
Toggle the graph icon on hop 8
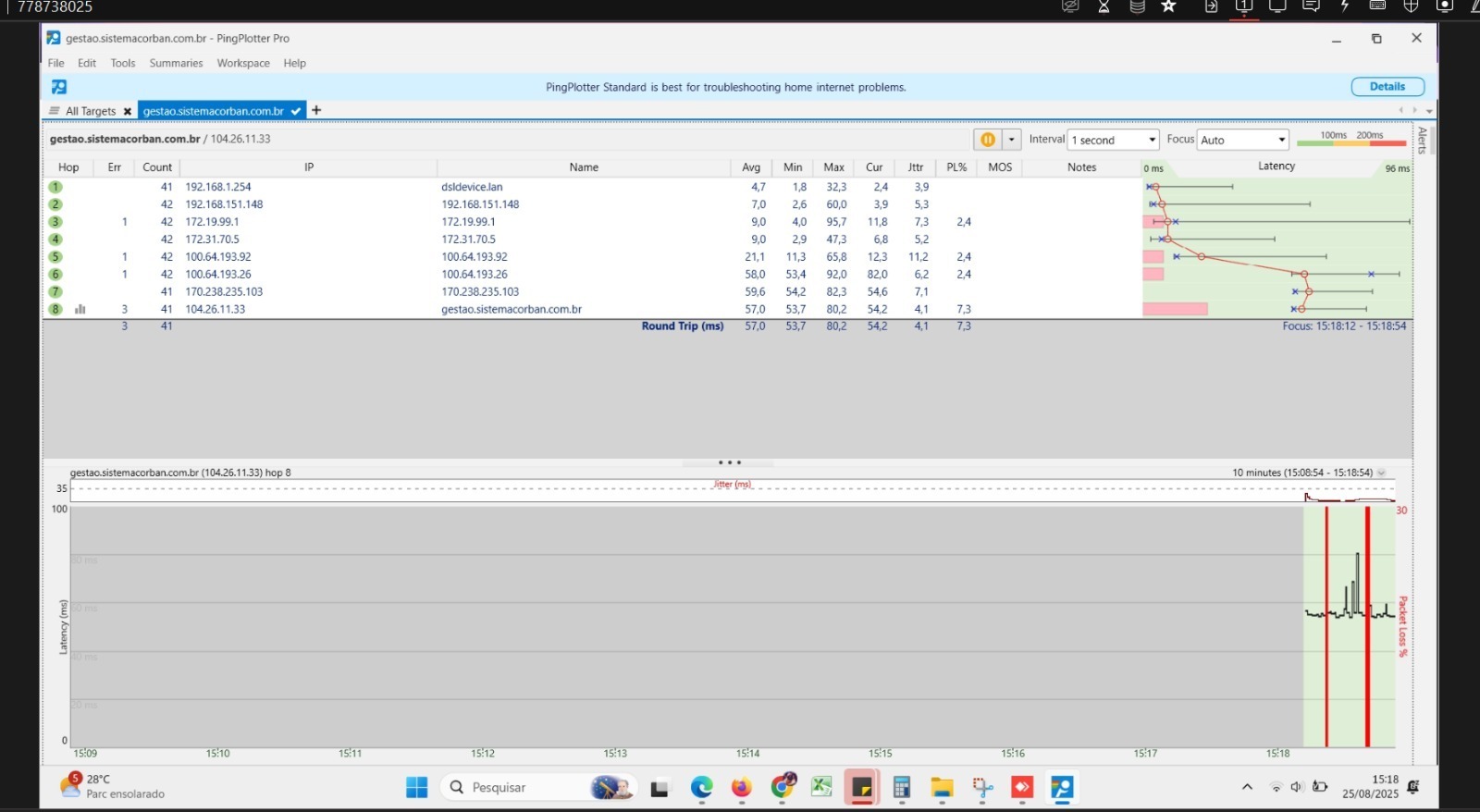pos(80,309)
